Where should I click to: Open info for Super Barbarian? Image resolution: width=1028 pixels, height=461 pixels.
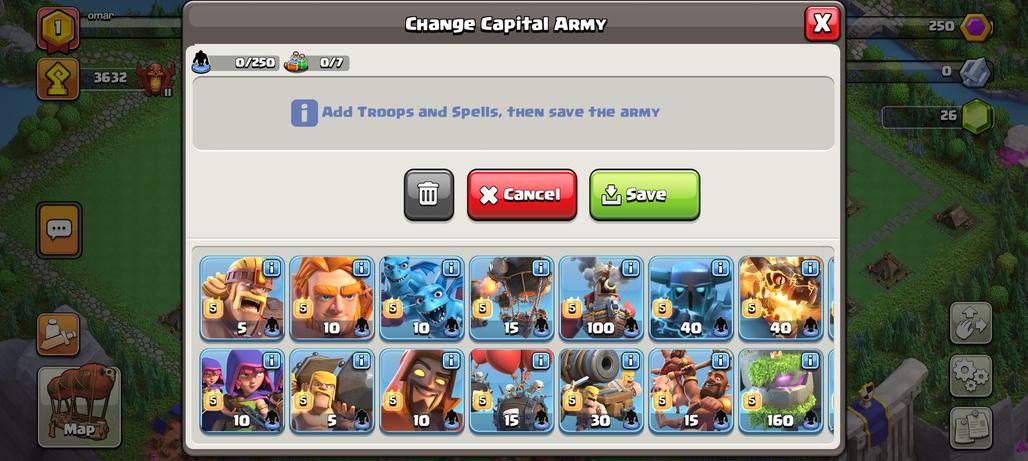coord(271,268)
